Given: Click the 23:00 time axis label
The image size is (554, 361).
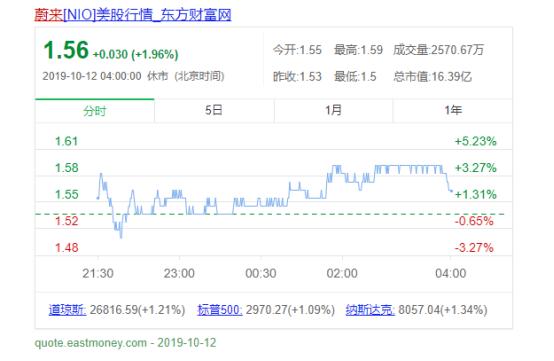Looking at the screenshot, I should pos(179,273).
